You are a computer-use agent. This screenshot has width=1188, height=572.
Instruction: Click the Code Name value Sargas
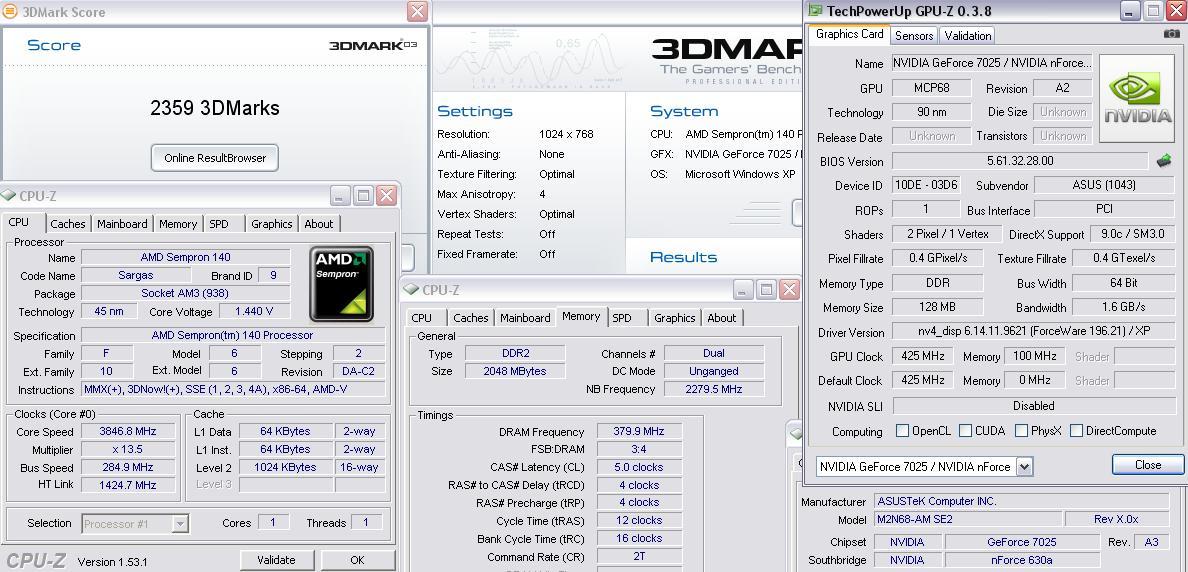(136, 275)
